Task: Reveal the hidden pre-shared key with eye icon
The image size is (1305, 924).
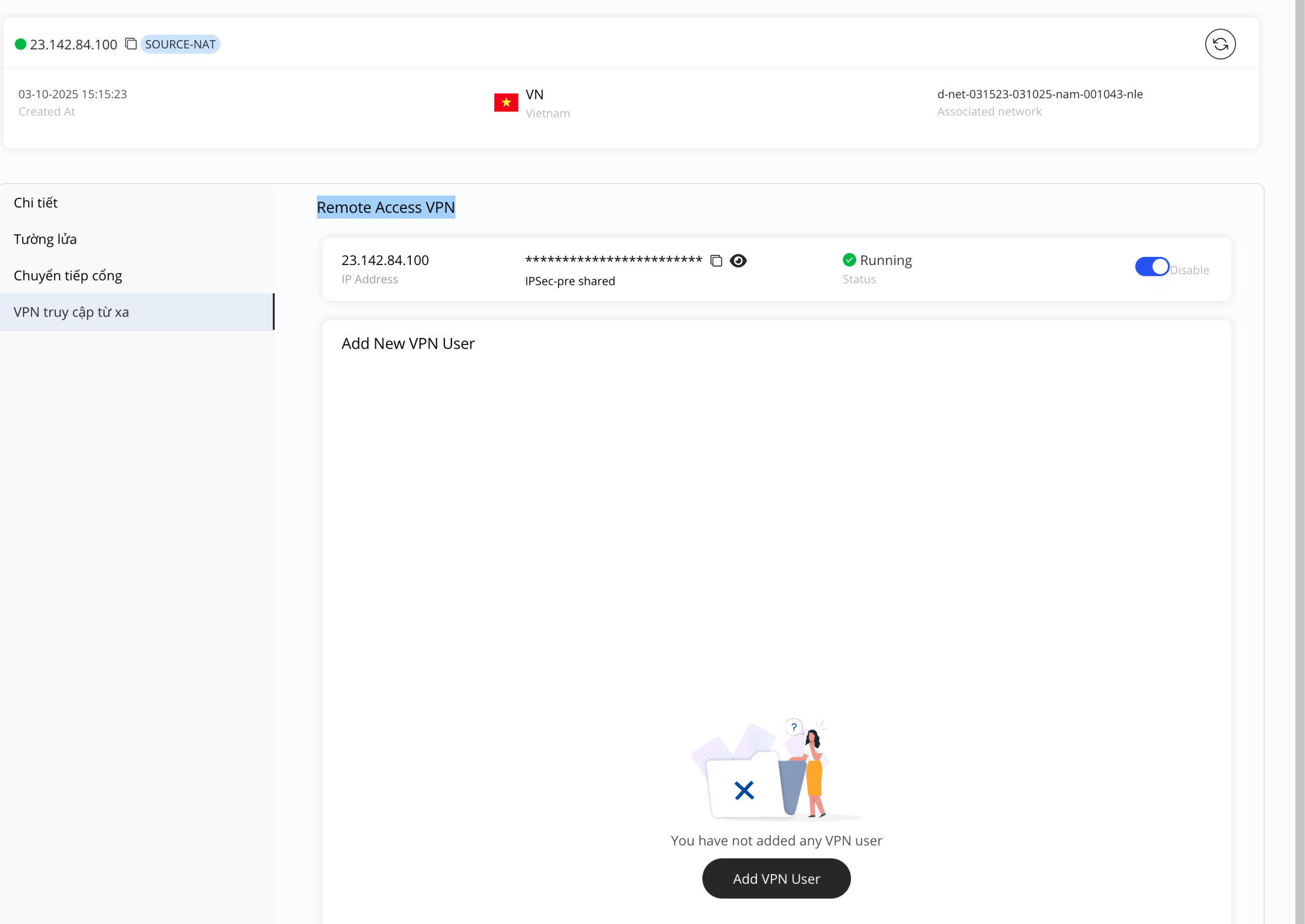Action: point(738,260)
